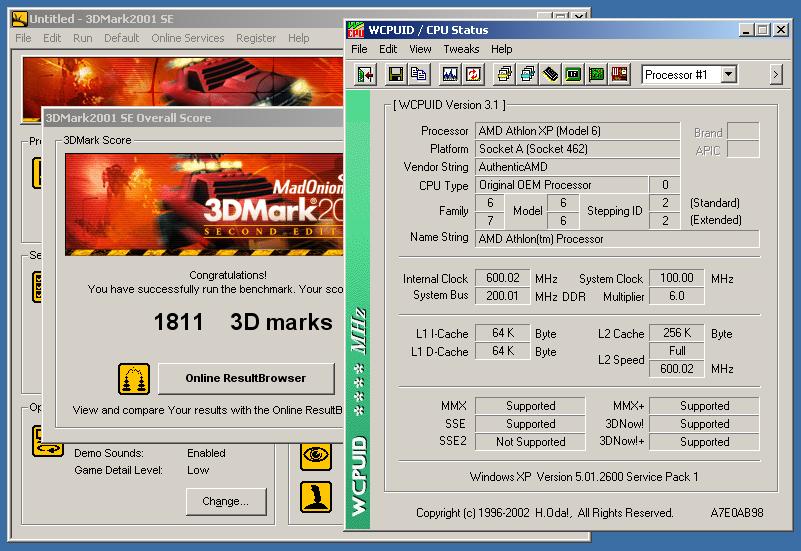Open the WCPUID Help menu
The height and width of the screenshot is (551, 801).
tap(502, 49)
